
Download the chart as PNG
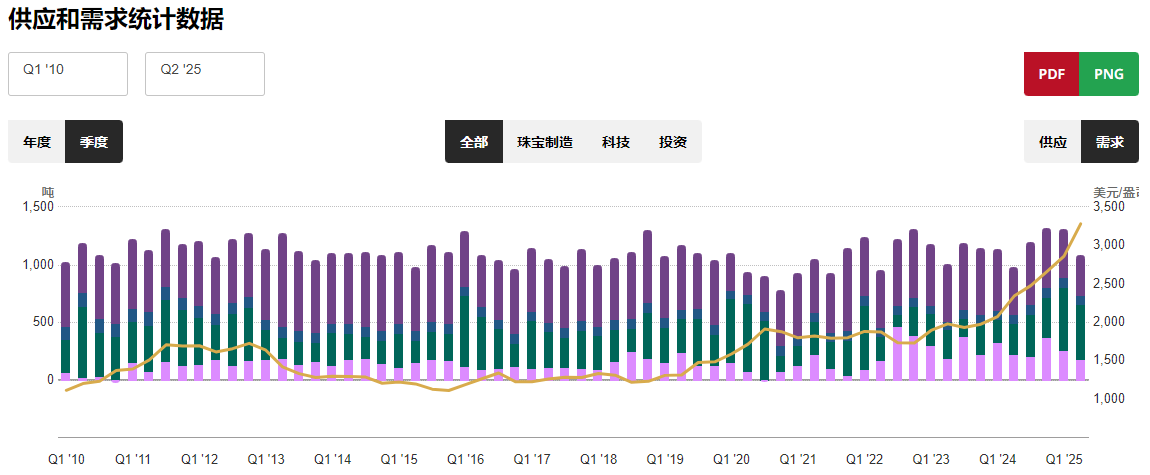coord(1109,74)
